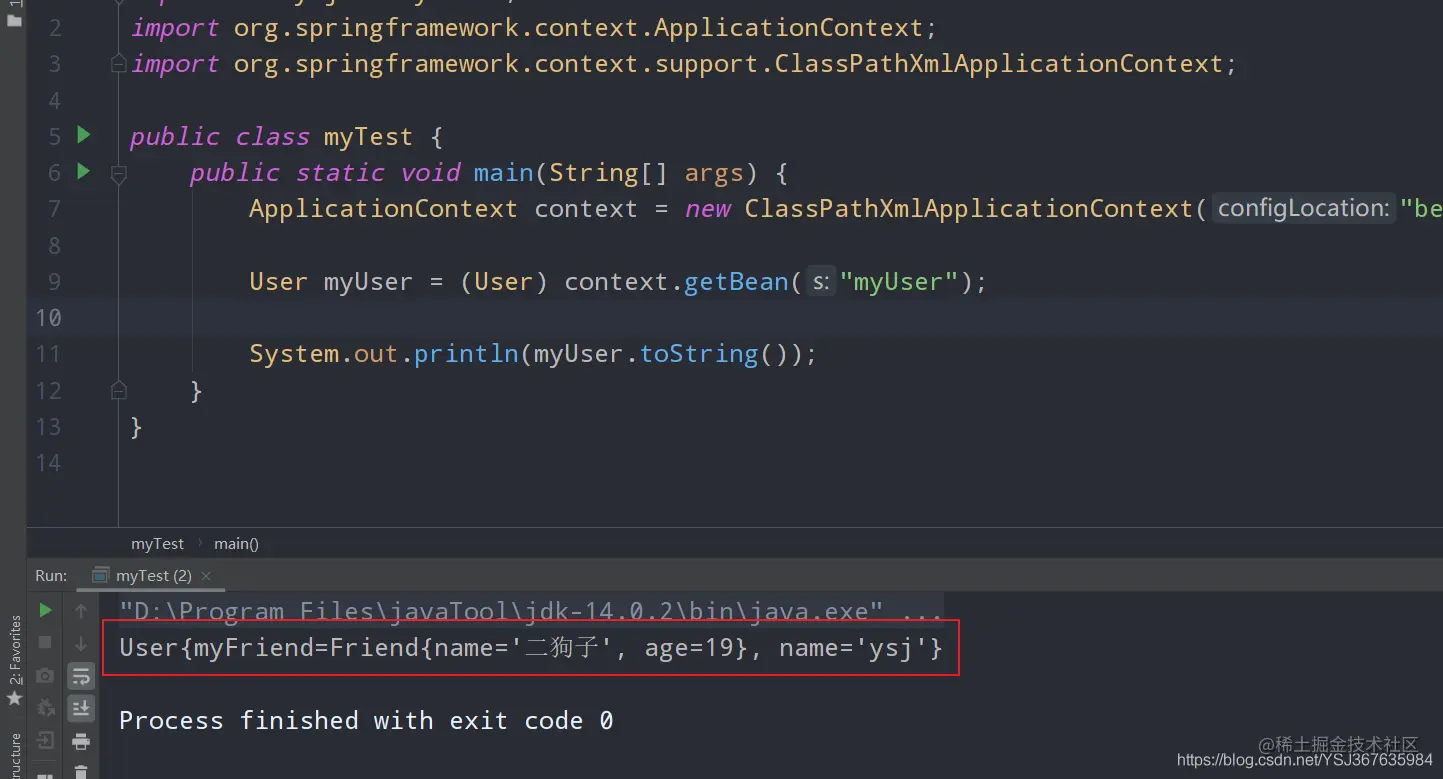Click the User{myFriend=Friend...} output line
This screenshot has height=779, width=1443.
[530, 648]
